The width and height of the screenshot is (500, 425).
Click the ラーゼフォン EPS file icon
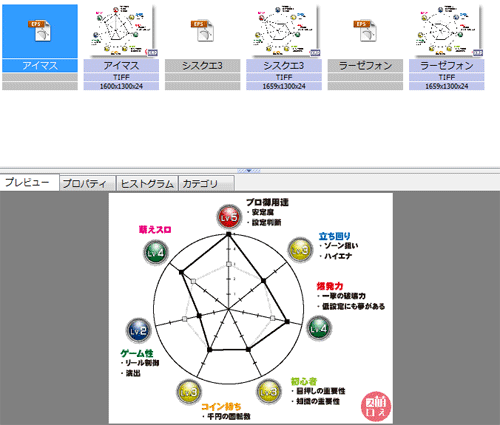point(365,31)
